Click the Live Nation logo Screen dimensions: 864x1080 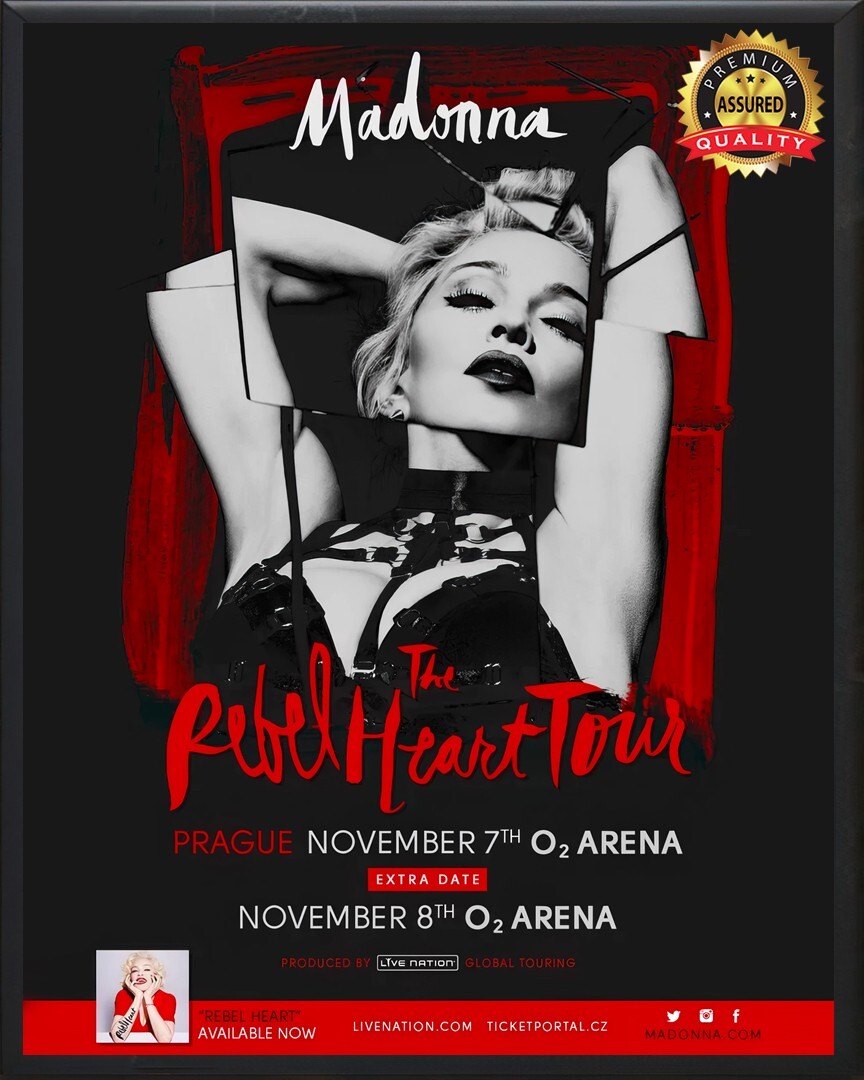tap(418, 962)
